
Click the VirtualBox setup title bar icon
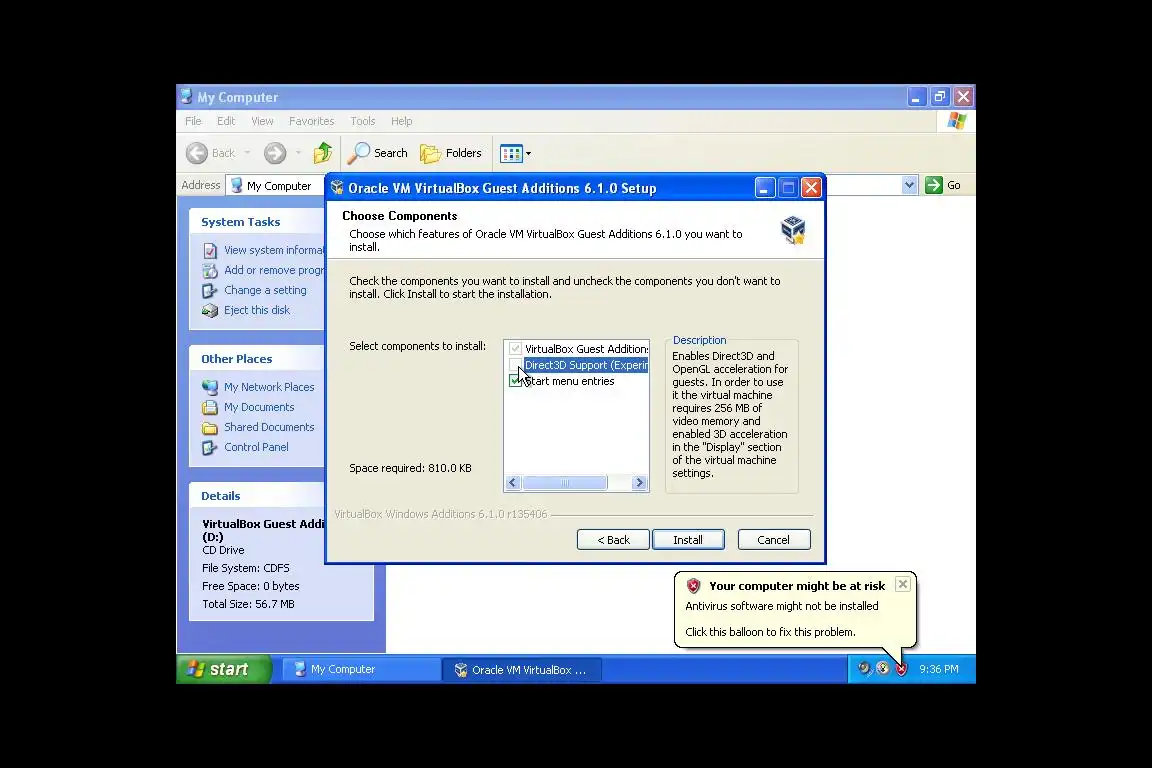pyautogui.click(x=337, y=187)
